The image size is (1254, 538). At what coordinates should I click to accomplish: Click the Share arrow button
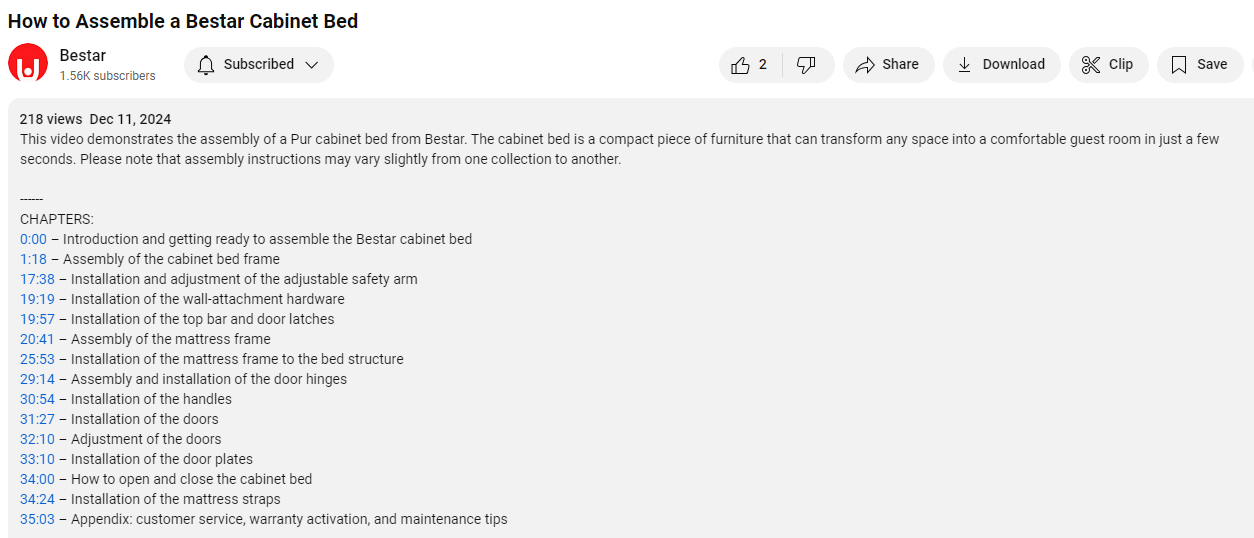click(x=888, y=65)
